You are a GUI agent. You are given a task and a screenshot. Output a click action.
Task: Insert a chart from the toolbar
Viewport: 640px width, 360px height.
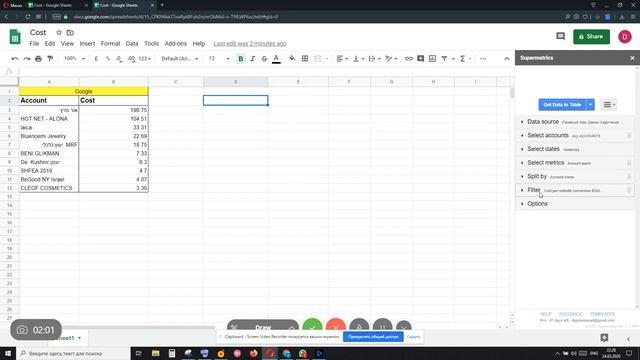pos(432,59)
